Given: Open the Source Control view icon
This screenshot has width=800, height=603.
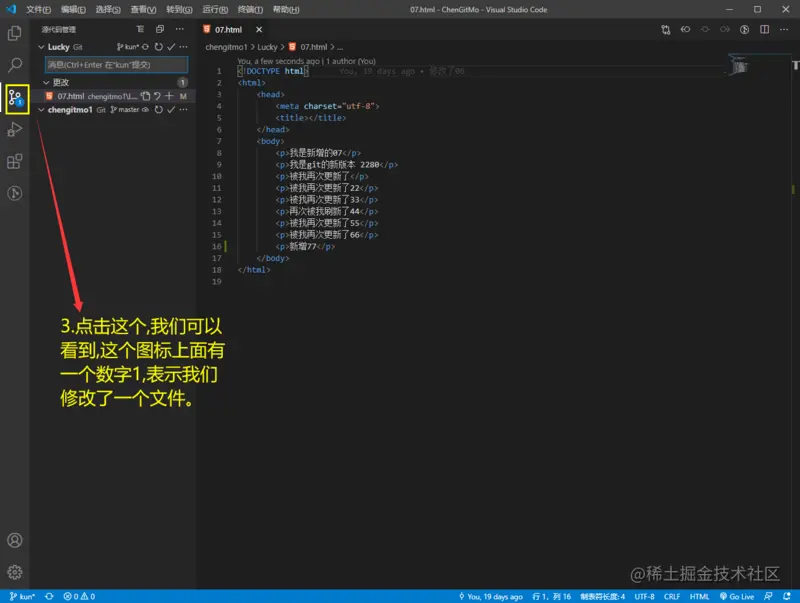Looking at the screenshot, I should (16, 98).
